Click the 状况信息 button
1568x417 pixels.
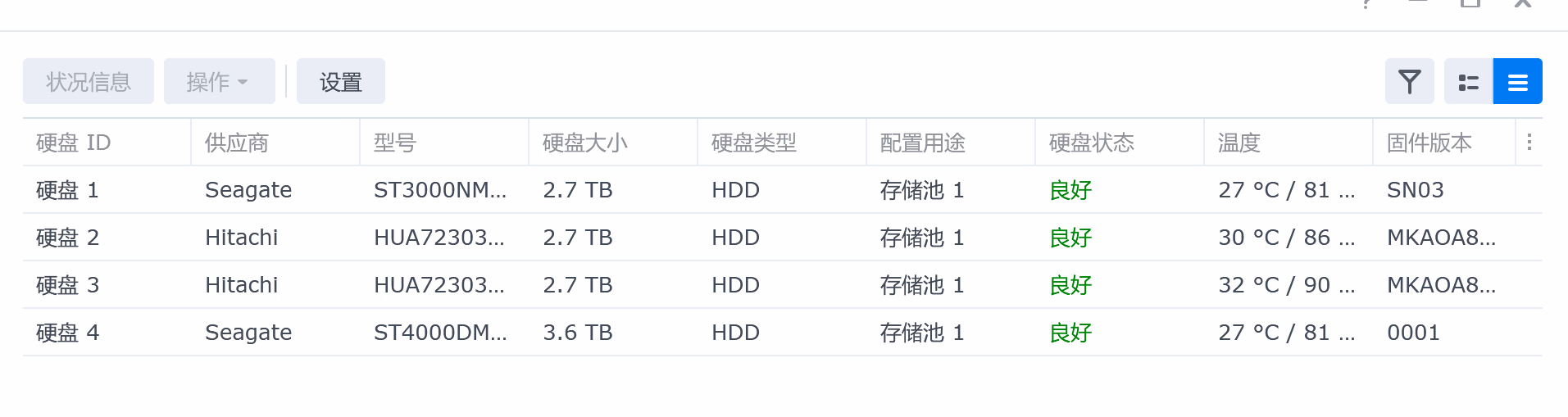tap(89, 81)
